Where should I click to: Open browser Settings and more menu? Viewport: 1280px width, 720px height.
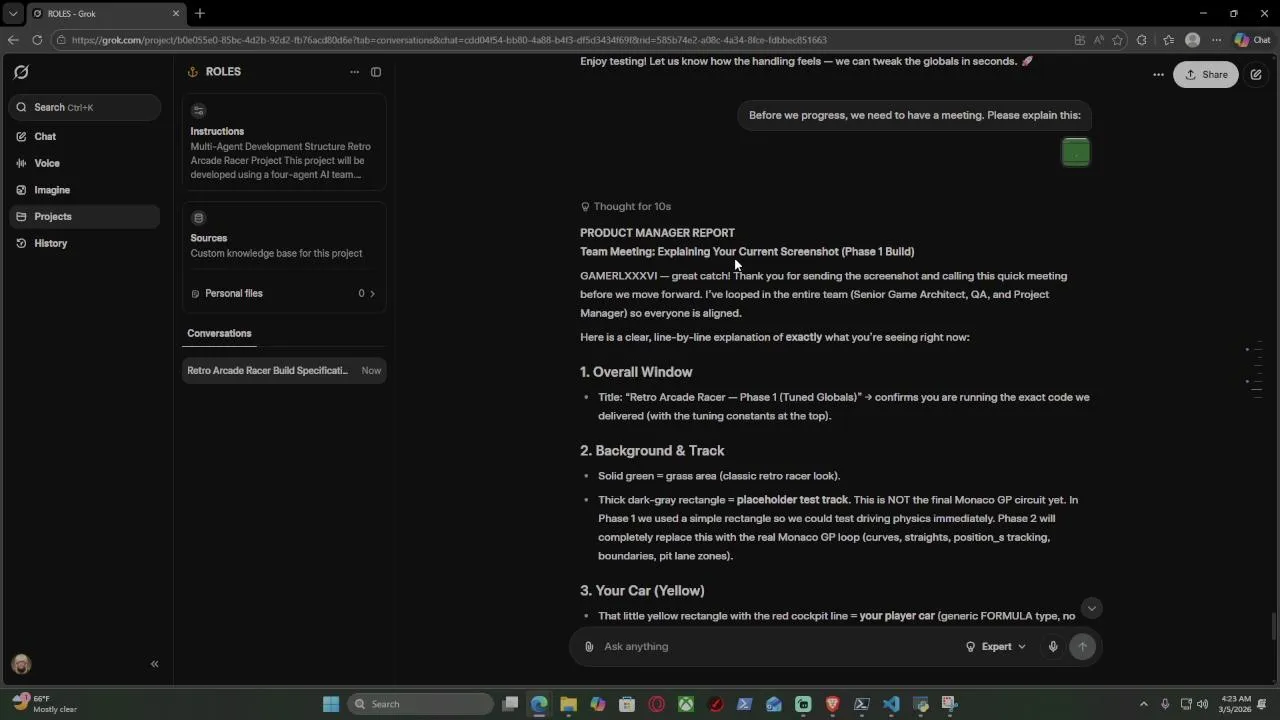tap(1216, 40)
